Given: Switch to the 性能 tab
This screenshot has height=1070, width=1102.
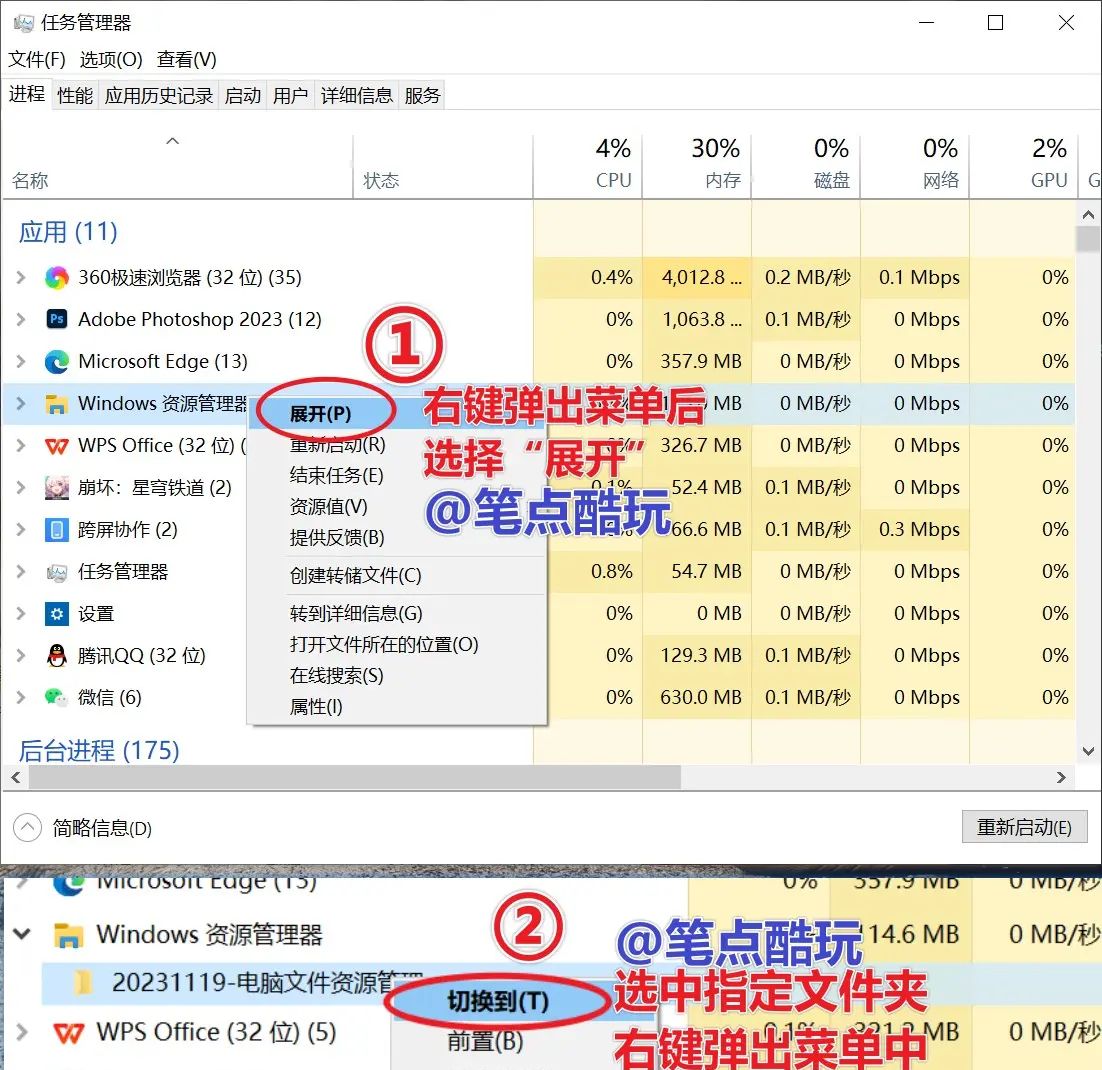Looking at the screenshot, I should 74,95.
